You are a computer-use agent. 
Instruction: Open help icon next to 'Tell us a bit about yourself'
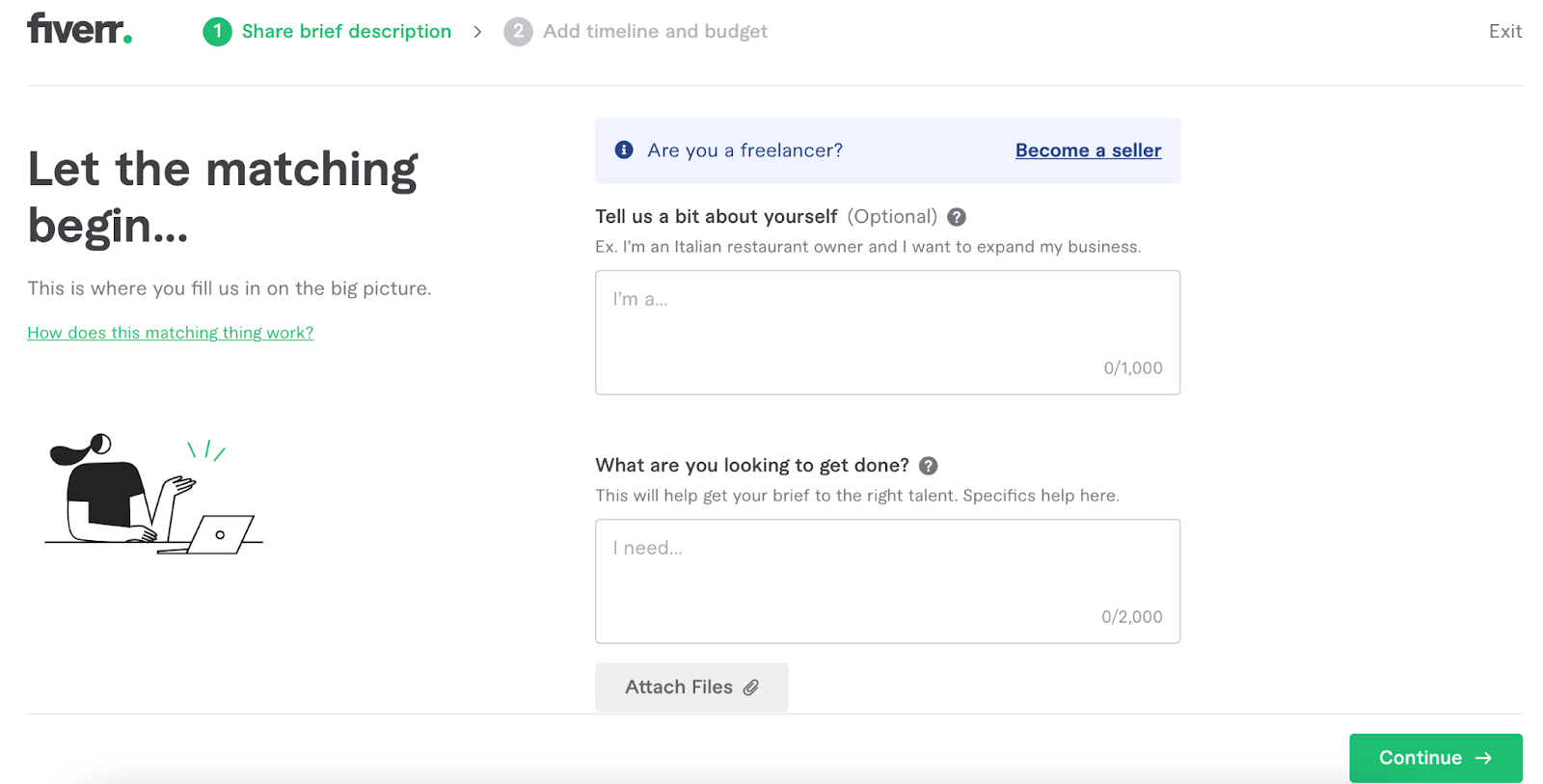point(957,217)
